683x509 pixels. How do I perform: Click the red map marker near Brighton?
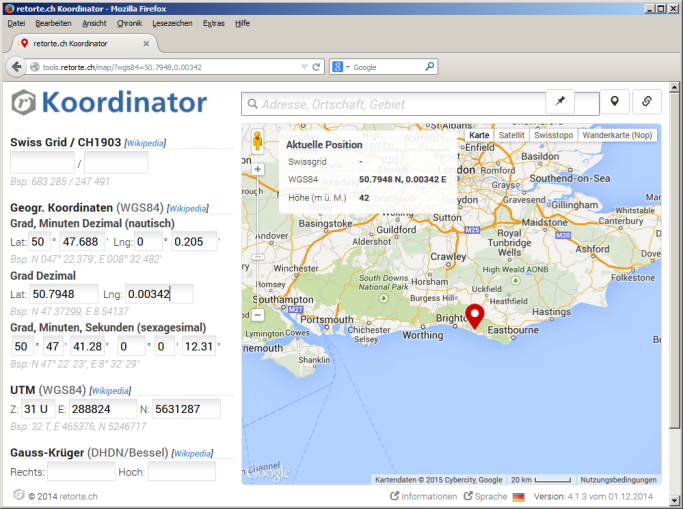tap(474, 317)
